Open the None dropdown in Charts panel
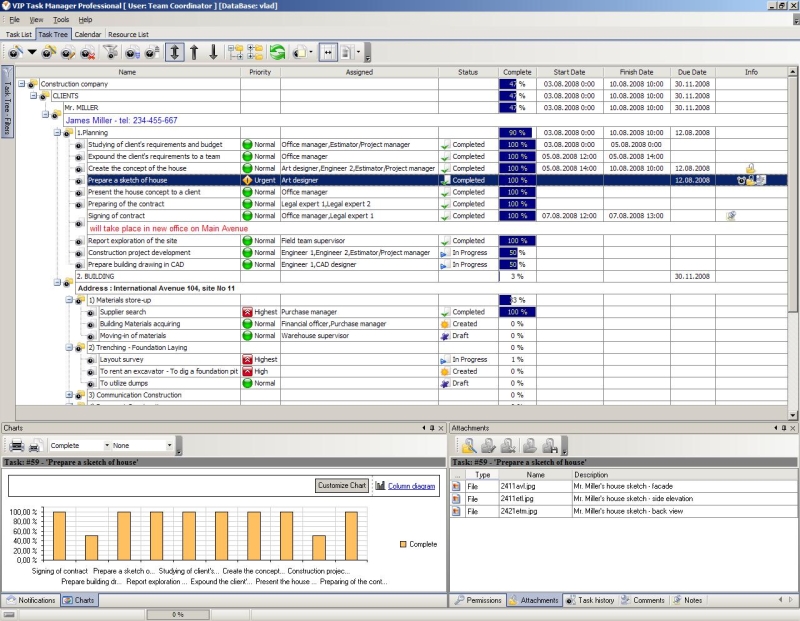Screen dimensions: 800x621 (x=169, y=446)
